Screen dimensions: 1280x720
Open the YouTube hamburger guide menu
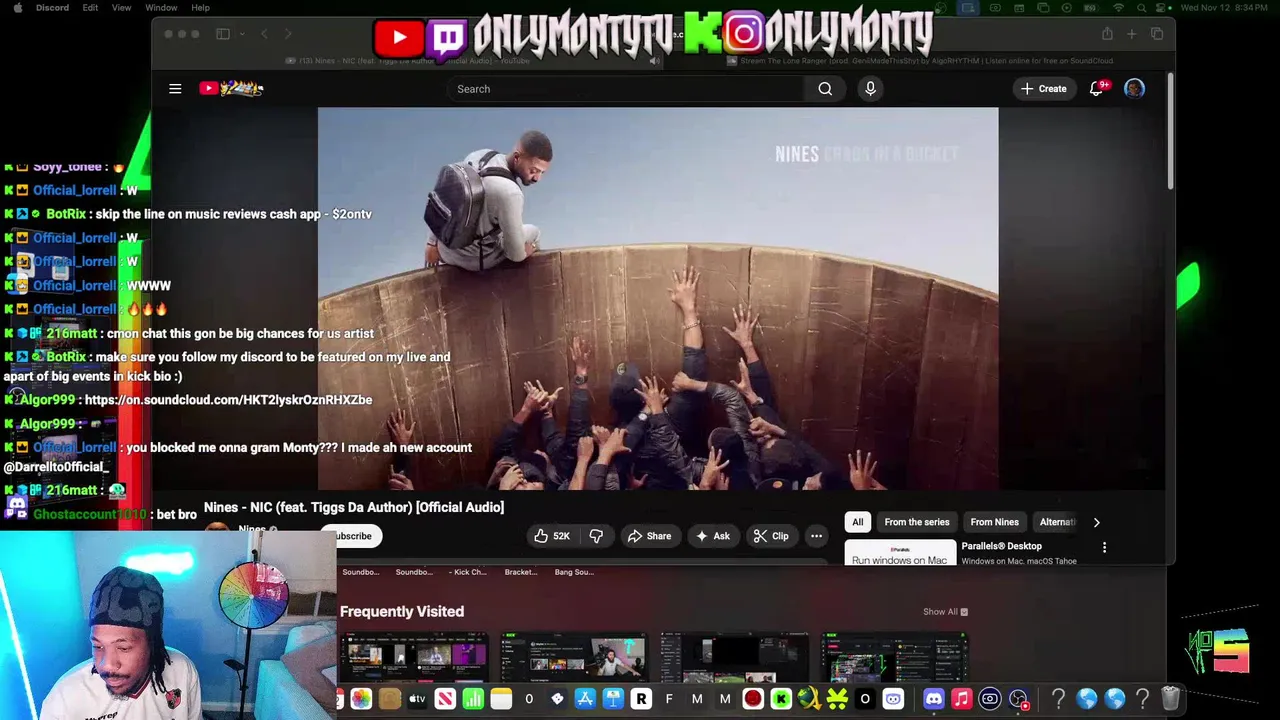(x=175, y=89)
